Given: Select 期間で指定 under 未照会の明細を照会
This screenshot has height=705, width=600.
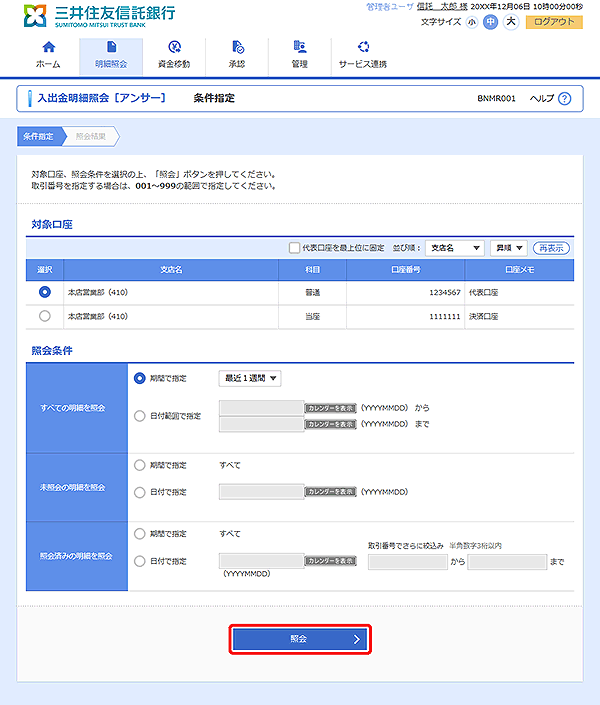Looking at the screenshot, I should (139, 465).
